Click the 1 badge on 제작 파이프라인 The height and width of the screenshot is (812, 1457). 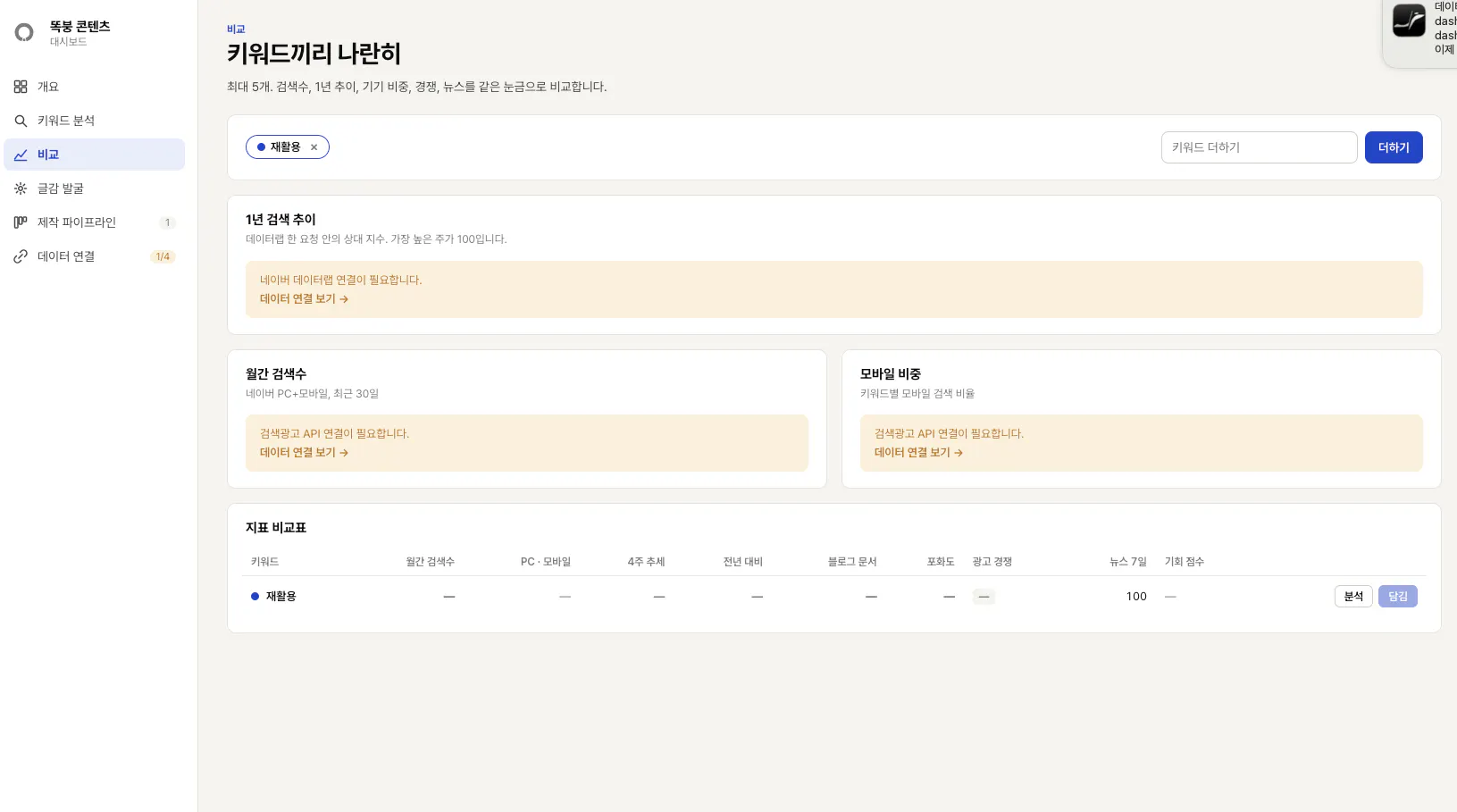click(x=167, y=222)
